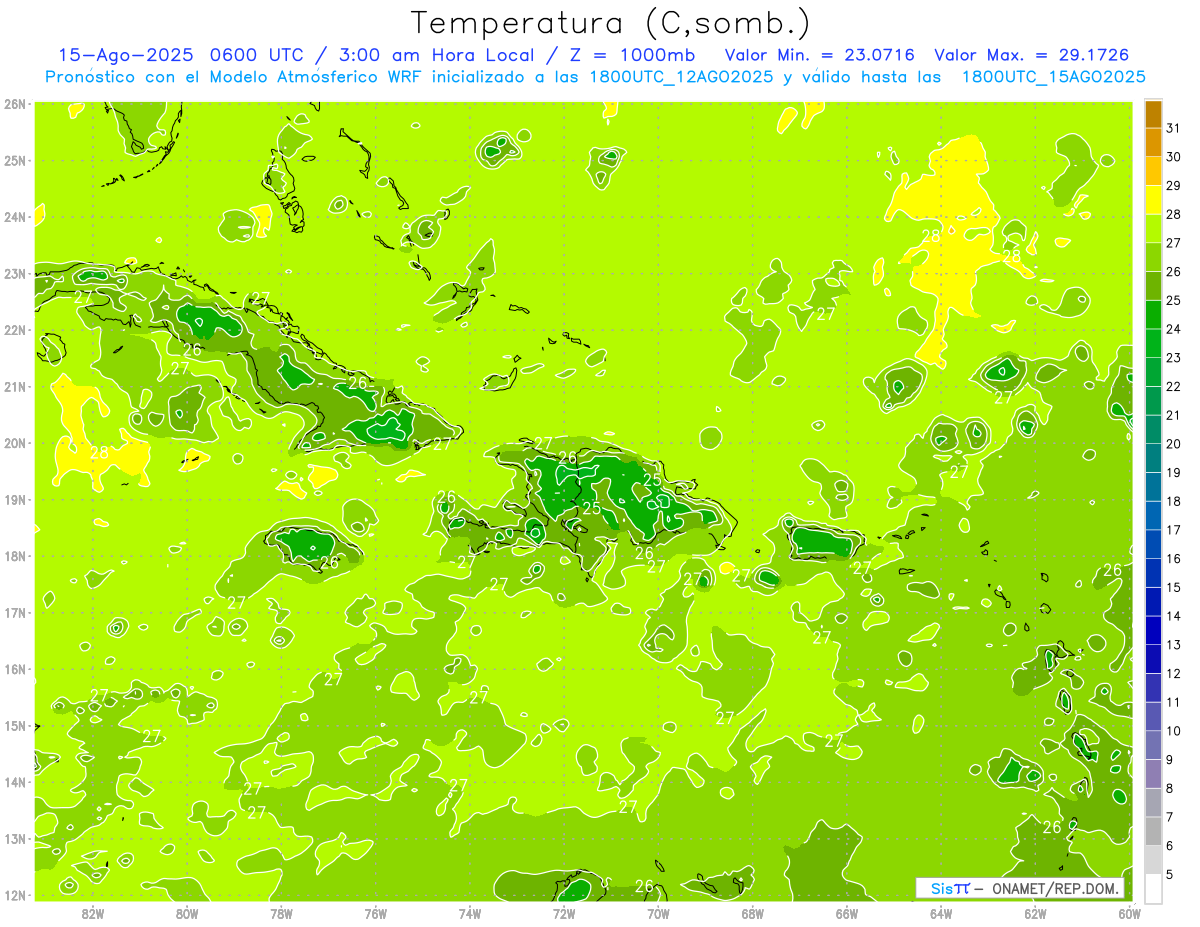Click the longitude axis label "82W"

point(93,914)
